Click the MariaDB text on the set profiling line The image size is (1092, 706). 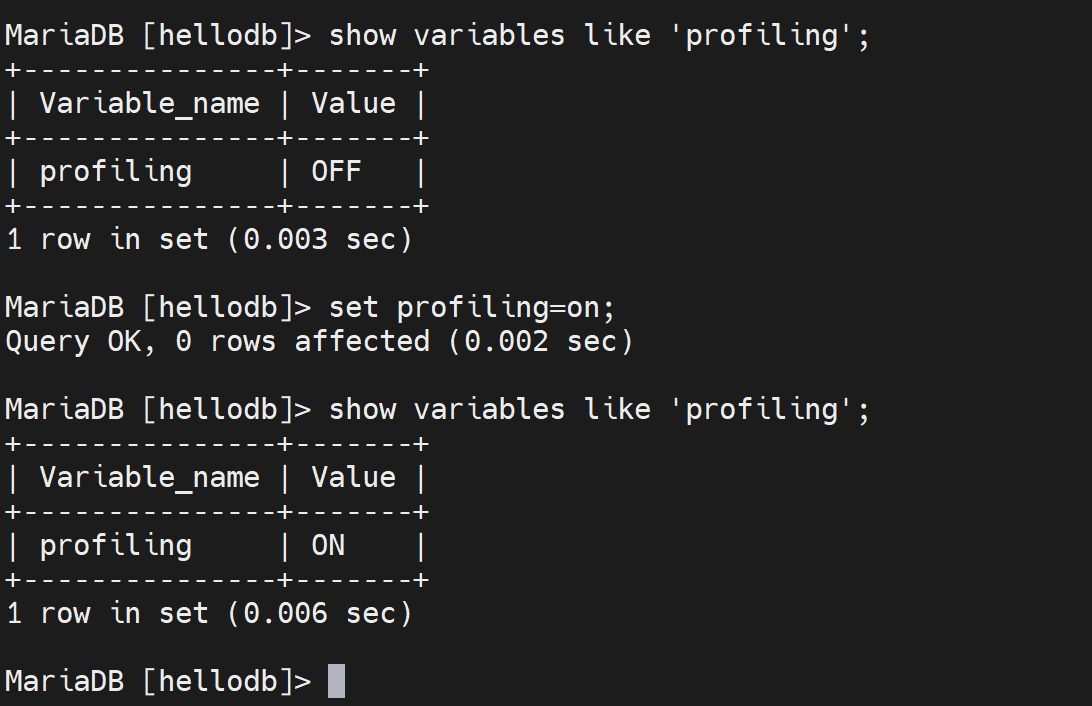[x=65, y=307]
